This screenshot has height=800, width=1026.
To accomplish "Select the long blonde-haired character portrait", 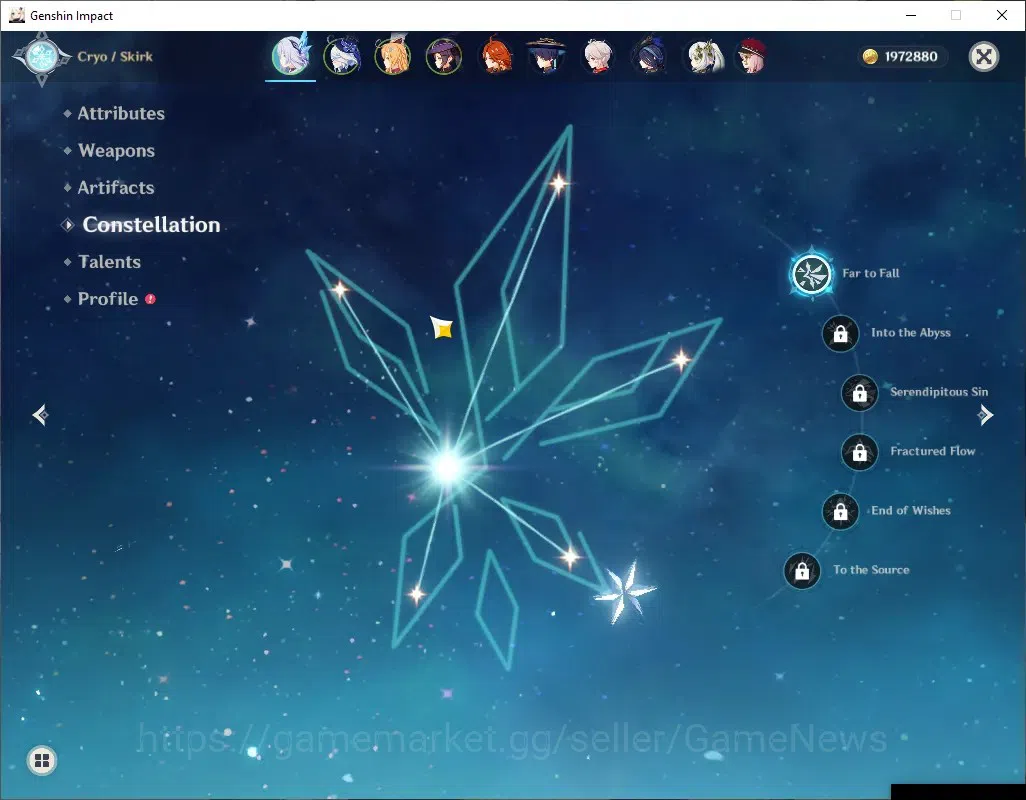I will pos(393,56).
